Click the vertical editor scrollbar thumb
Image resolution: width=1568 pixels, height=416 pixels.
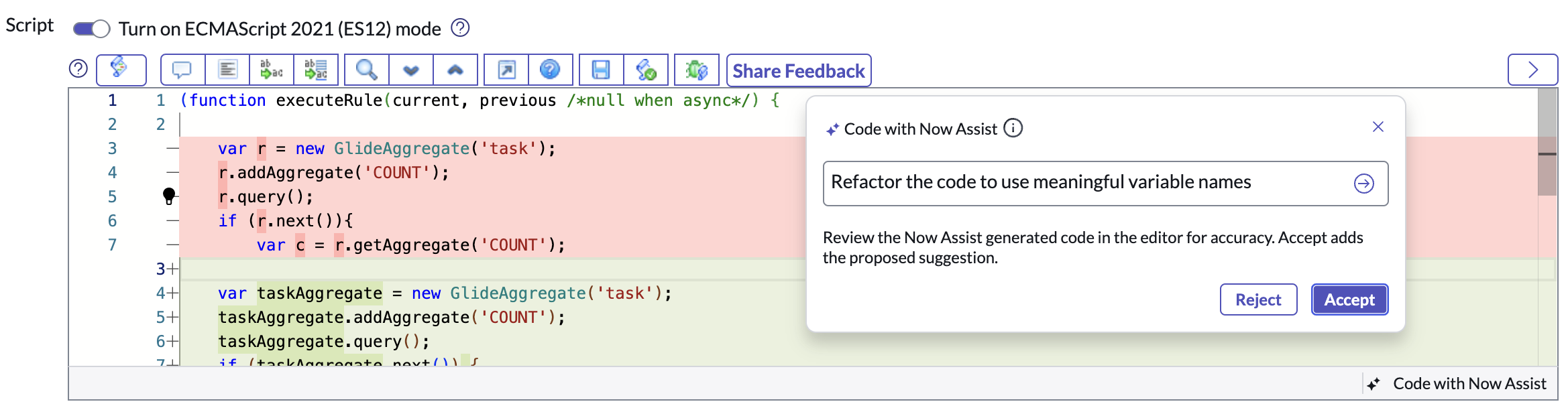click(x=1547, y=142)
